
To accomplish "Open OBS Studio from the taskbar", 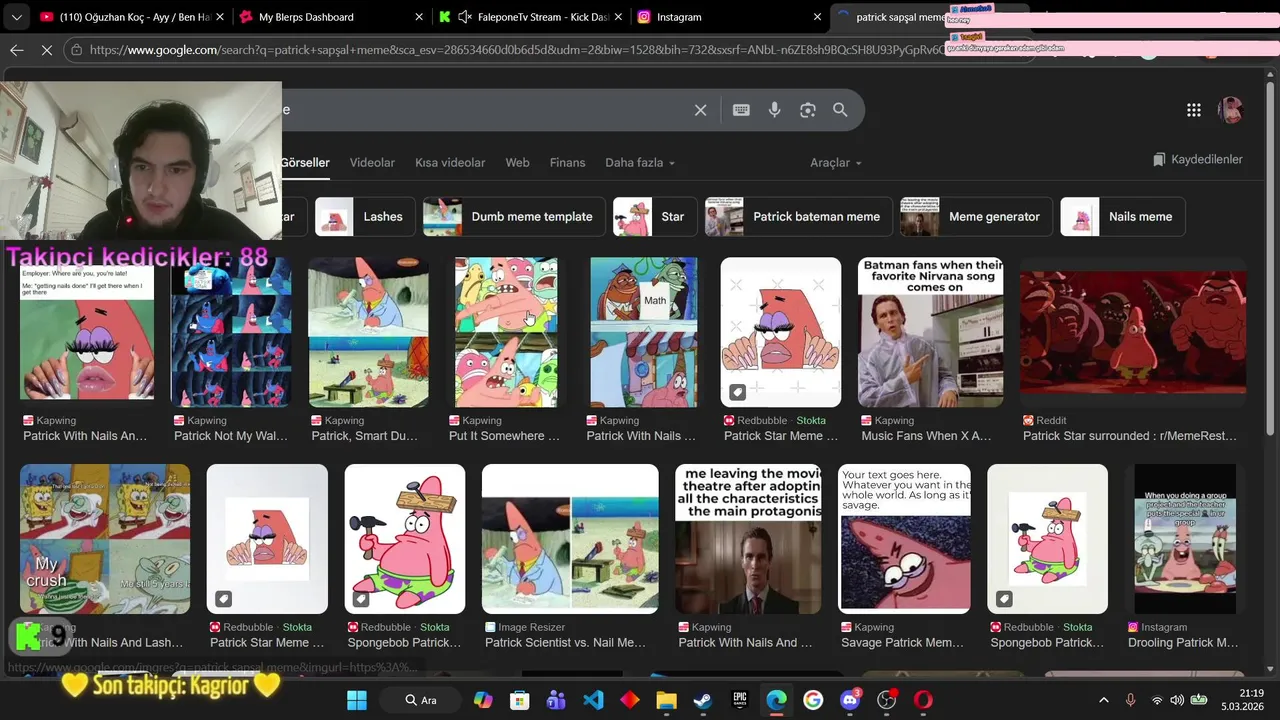I will click(887, 700).
